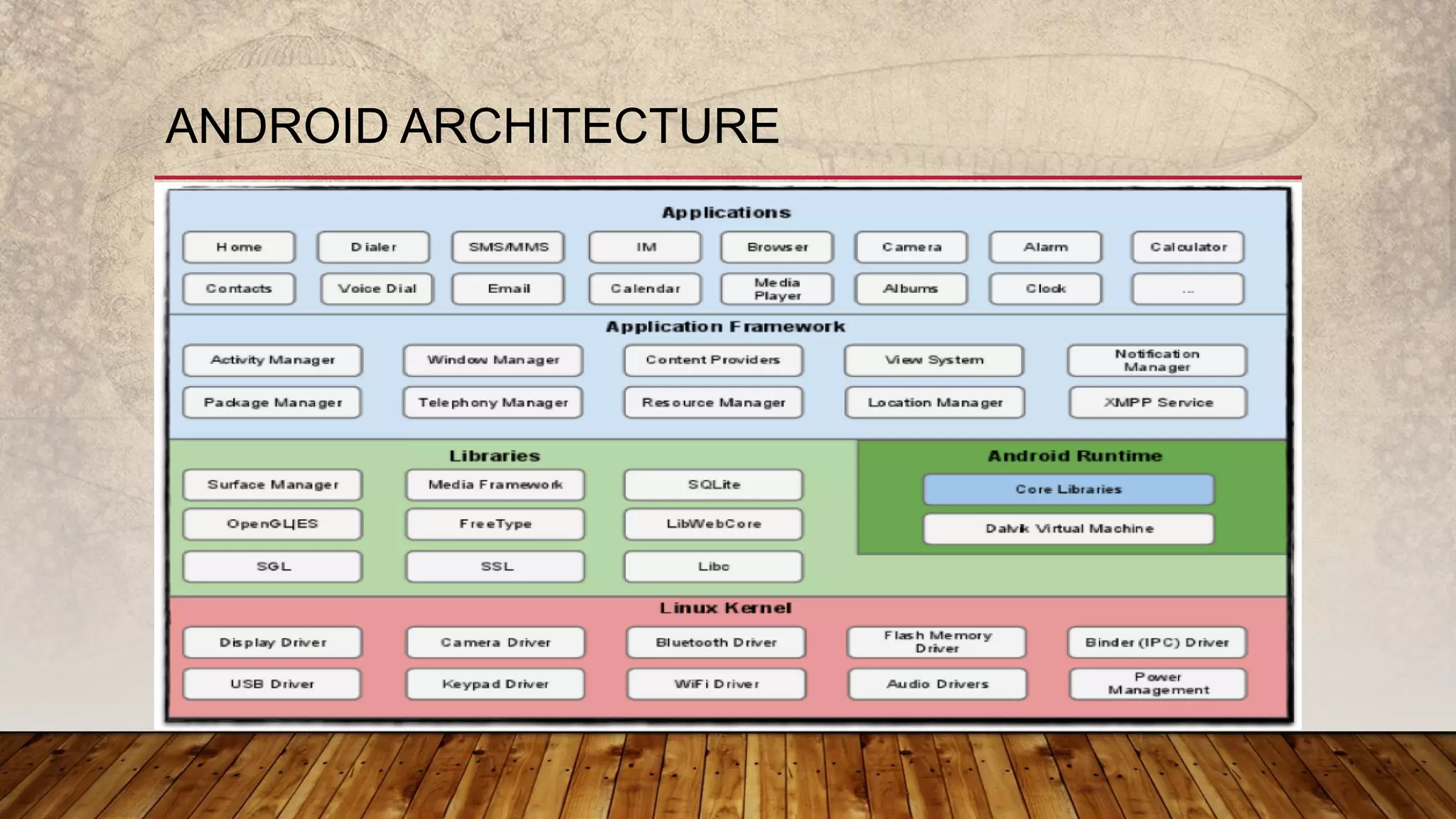The width and height of the screenshot is (1456, 819).
Task: Click the Home application box
Action: pyautogui.click(x=239, y=247)
